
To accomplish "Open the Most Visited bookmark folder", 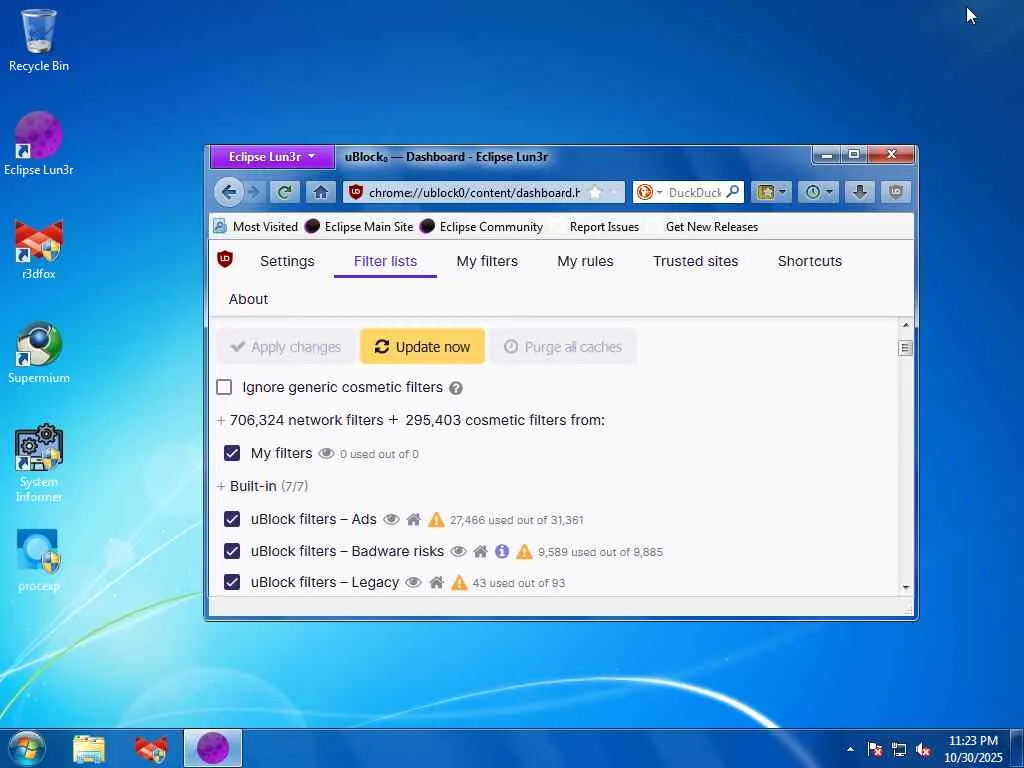I will click(256, 227).
